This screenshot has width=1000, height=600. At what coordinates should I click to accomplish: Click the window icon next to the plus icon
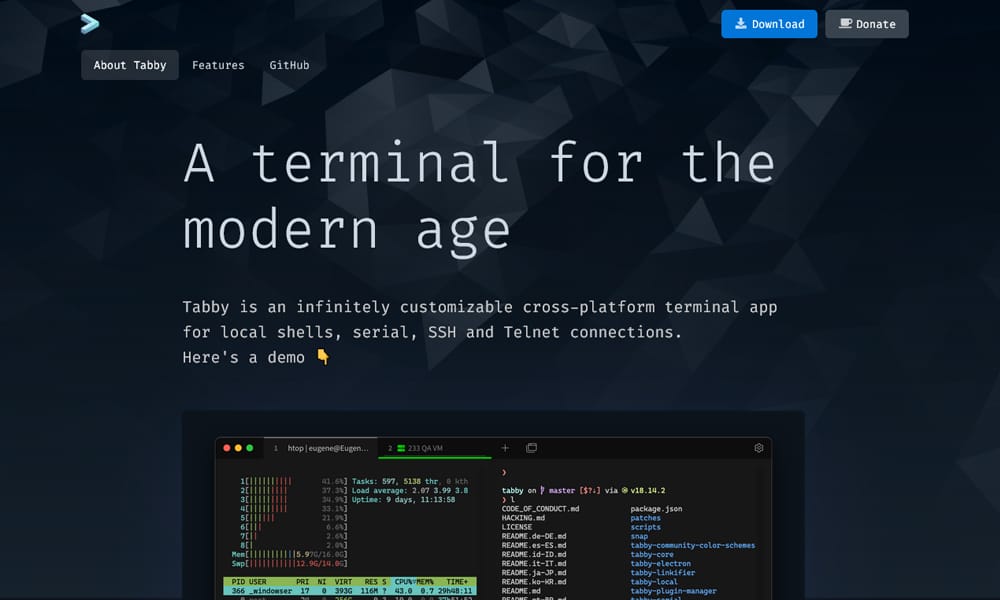tap(532, 448)
